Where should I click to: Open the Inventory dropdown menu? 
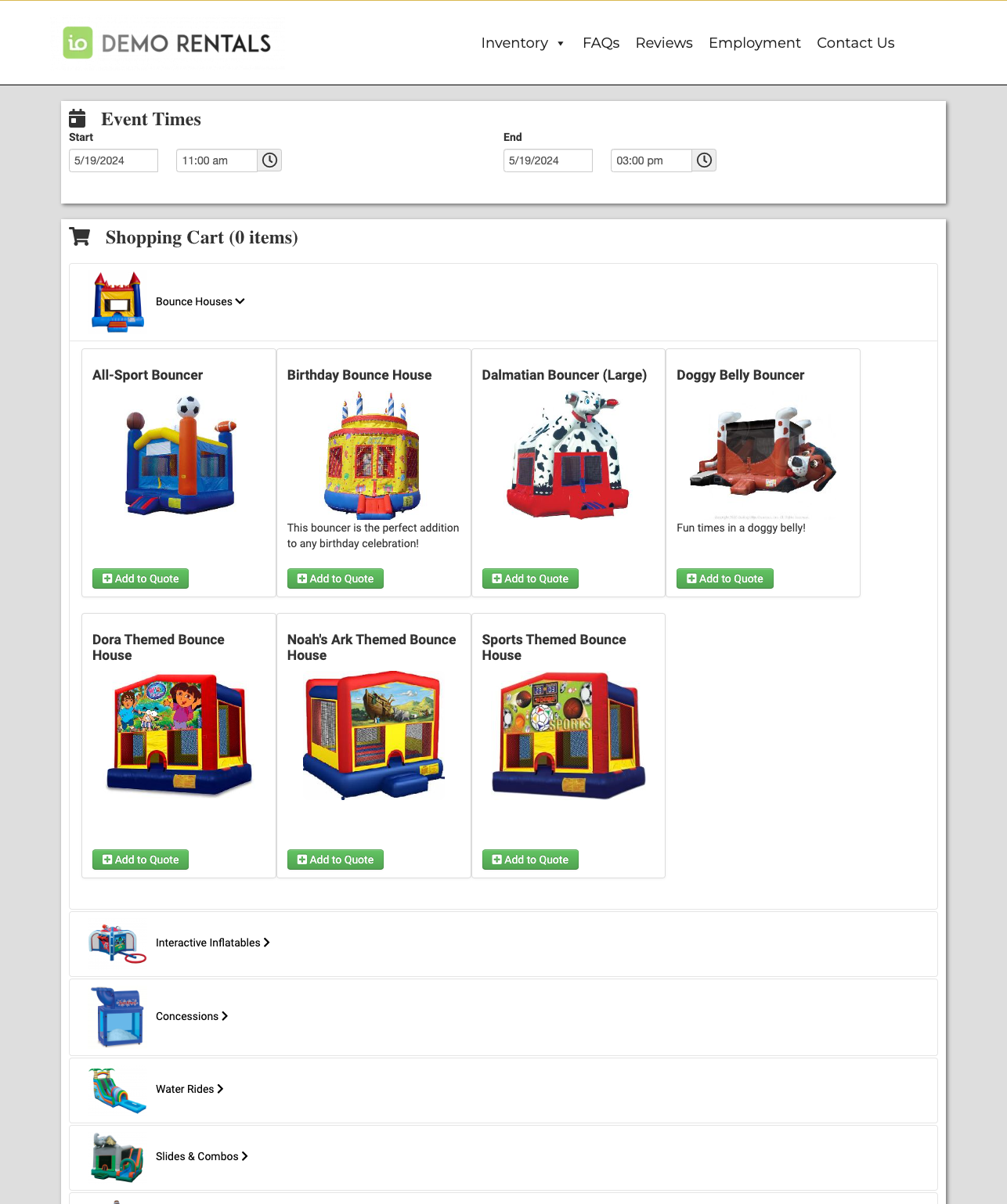coord(522,43)
